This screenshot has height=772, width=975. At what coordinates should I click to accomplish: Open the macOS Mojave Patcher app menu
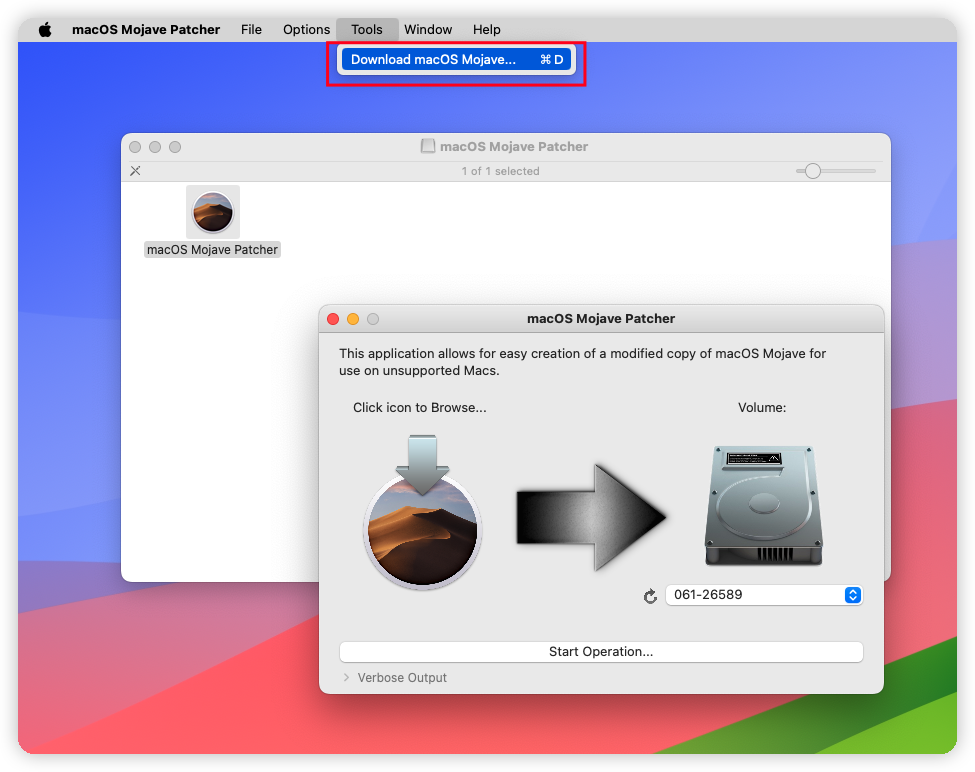(146, 29)
